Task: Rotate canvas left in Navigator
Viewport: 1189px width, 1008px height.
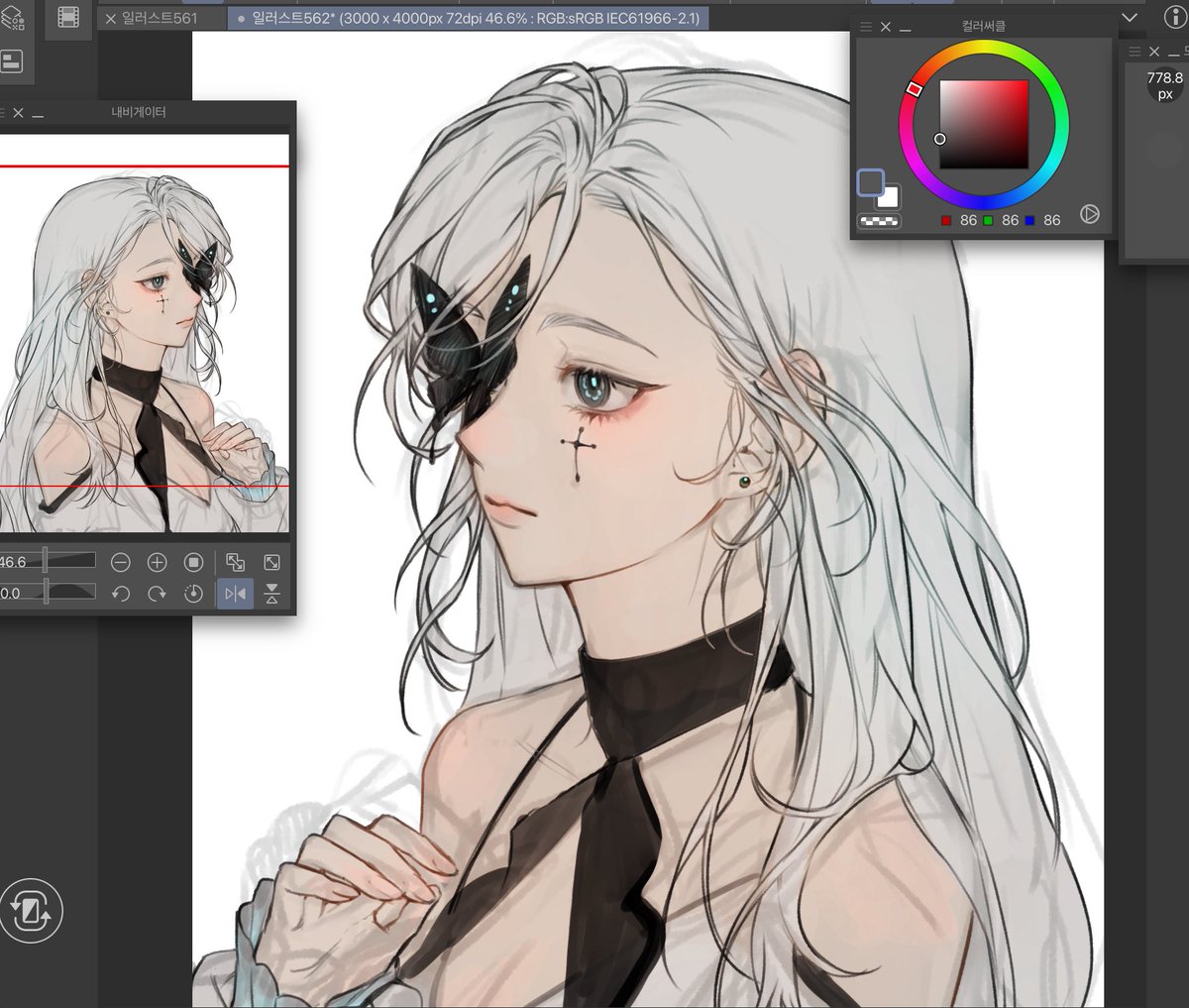Action: click(121, 594)
